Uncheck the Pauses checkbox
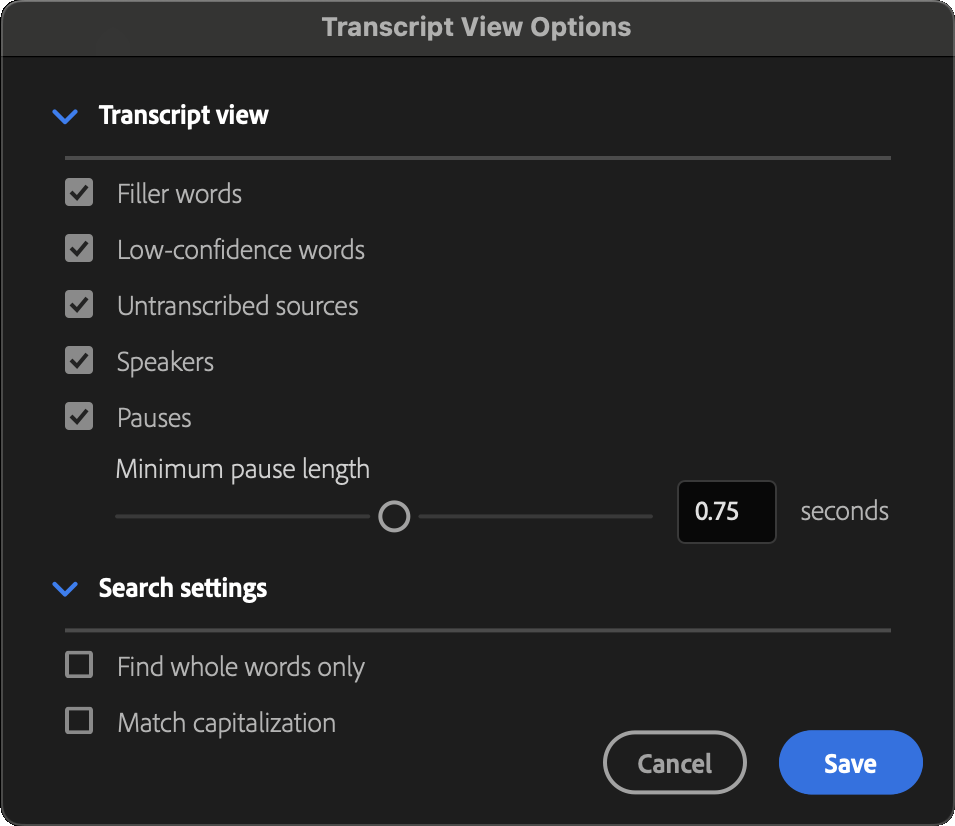 coord(79,417)
